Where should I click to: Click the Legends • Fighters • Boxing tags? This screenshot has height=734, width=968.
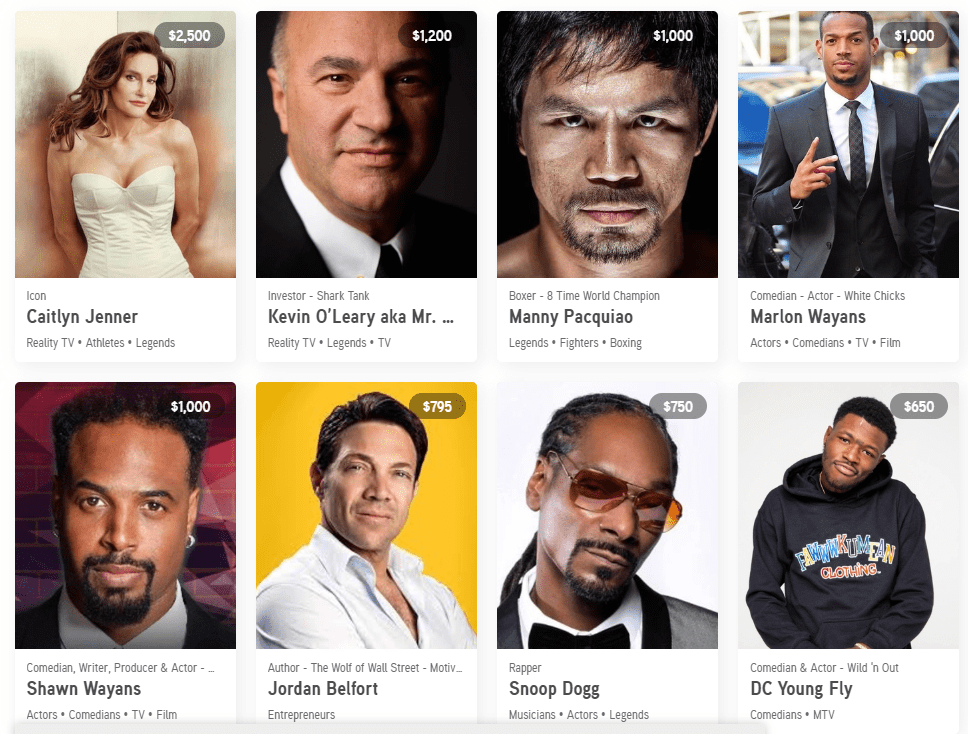tap(575, 343)
